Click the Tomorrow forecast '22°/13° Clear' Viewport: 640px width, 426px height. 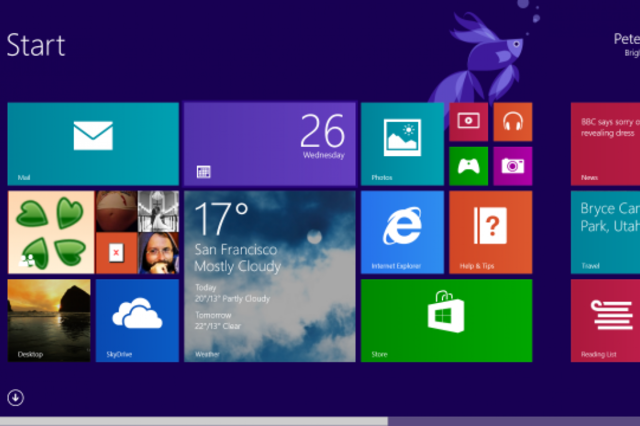point(218,326)
